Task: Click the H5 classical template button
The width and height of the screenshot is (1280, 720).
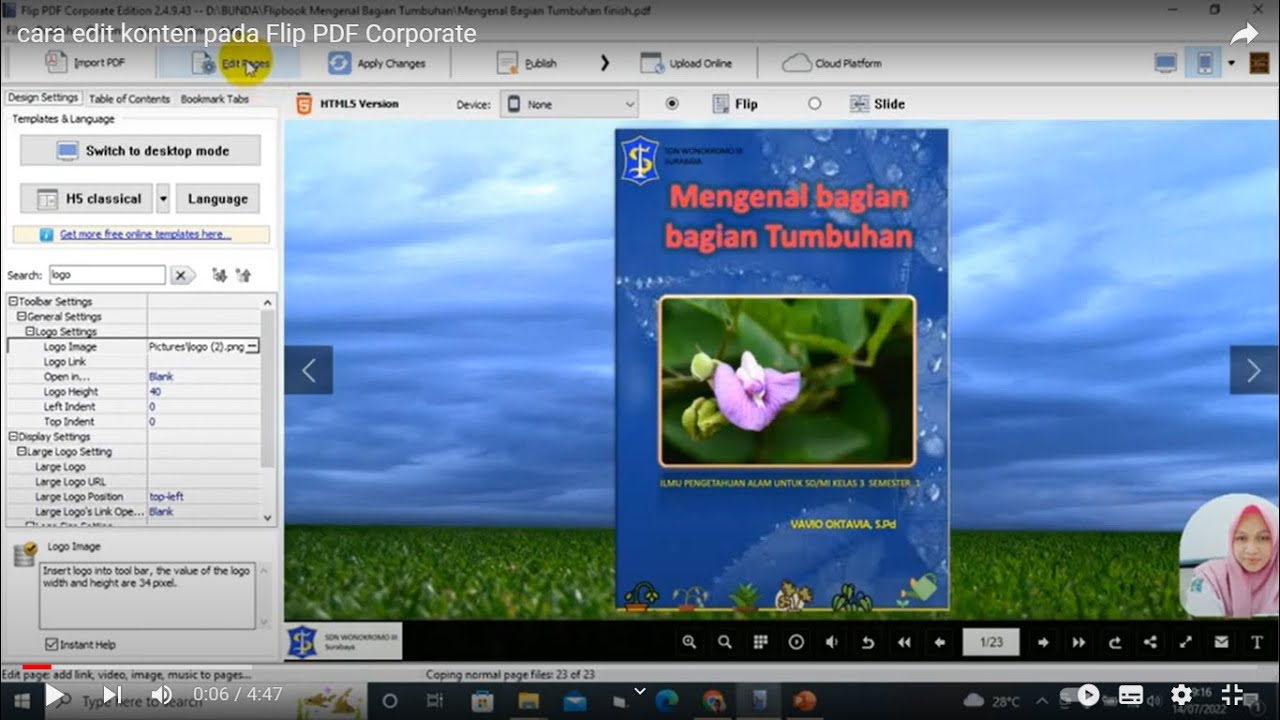Action: pyautogui.click(x=86, y=199)
